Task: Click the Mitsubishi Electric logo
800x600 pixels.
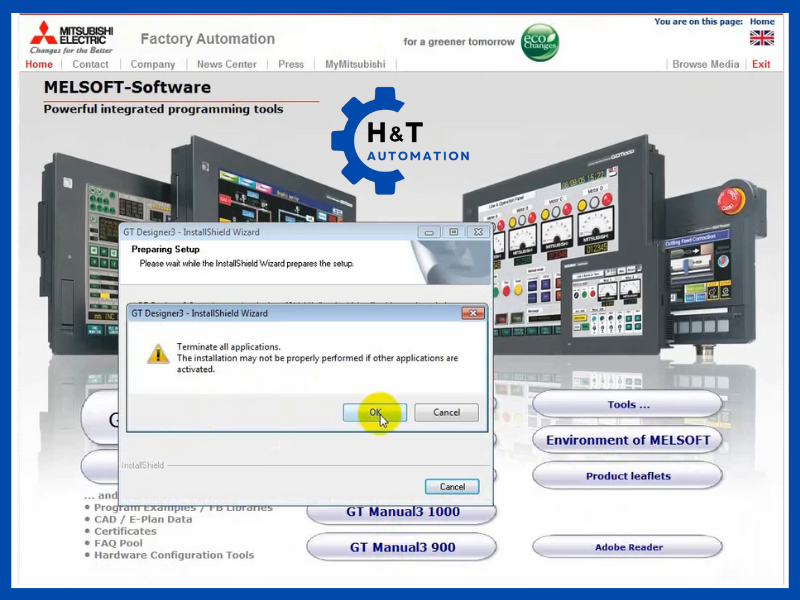Action: pyautogui.click(x=68, y=36)
